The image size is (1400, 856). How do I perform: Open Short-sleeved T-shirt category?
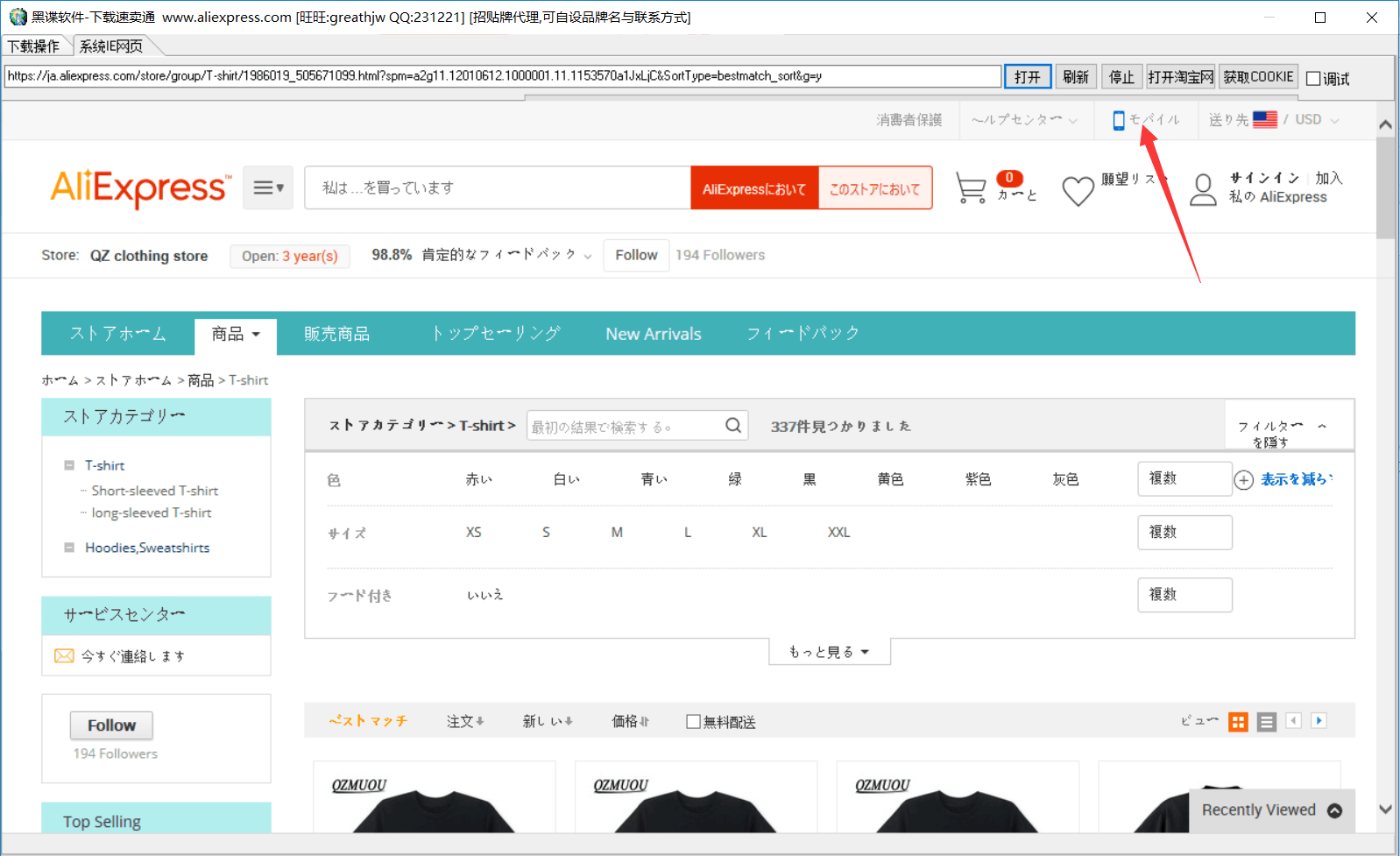[155, 491]
